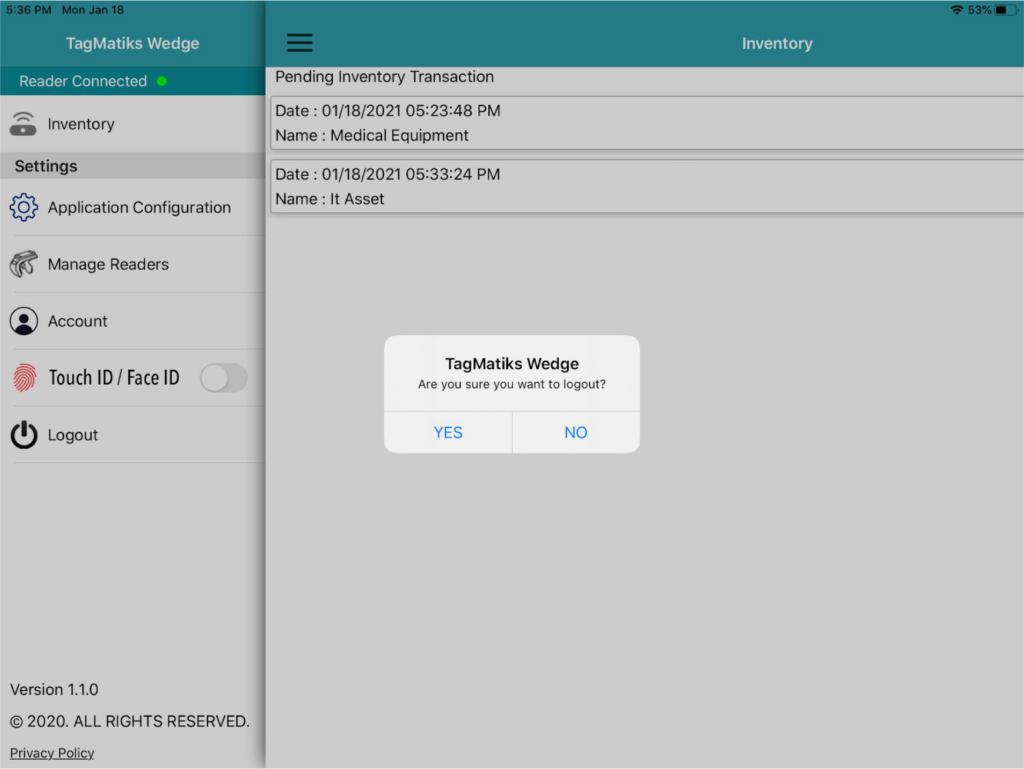The height and width of the screenshot is (769, 1024).
Task: Click the Application Configuration gear icon
Action: point(24,207)
